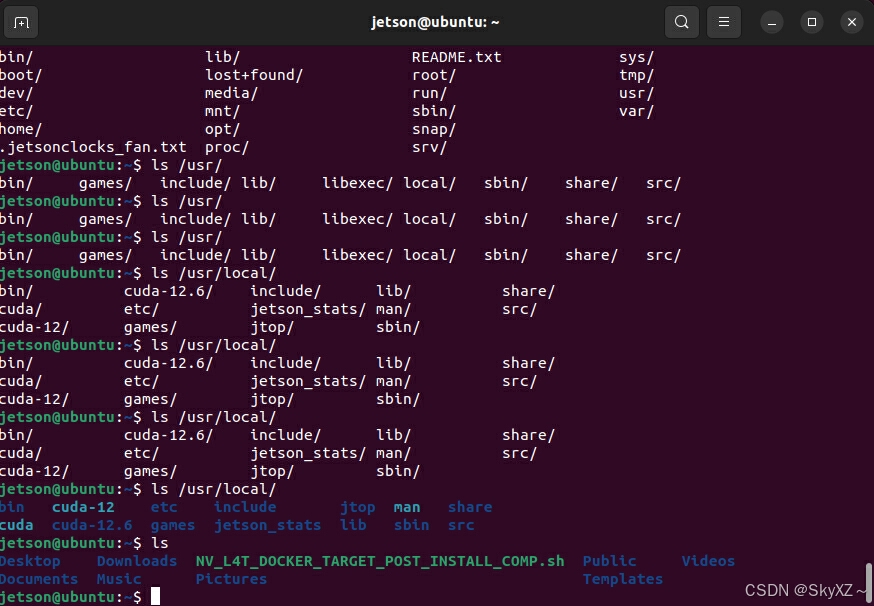Image resolution: width=874 pixels, height=606 pixels.
Task: Click the dev/ entry in root listing
Action: [x=16, y=93]
